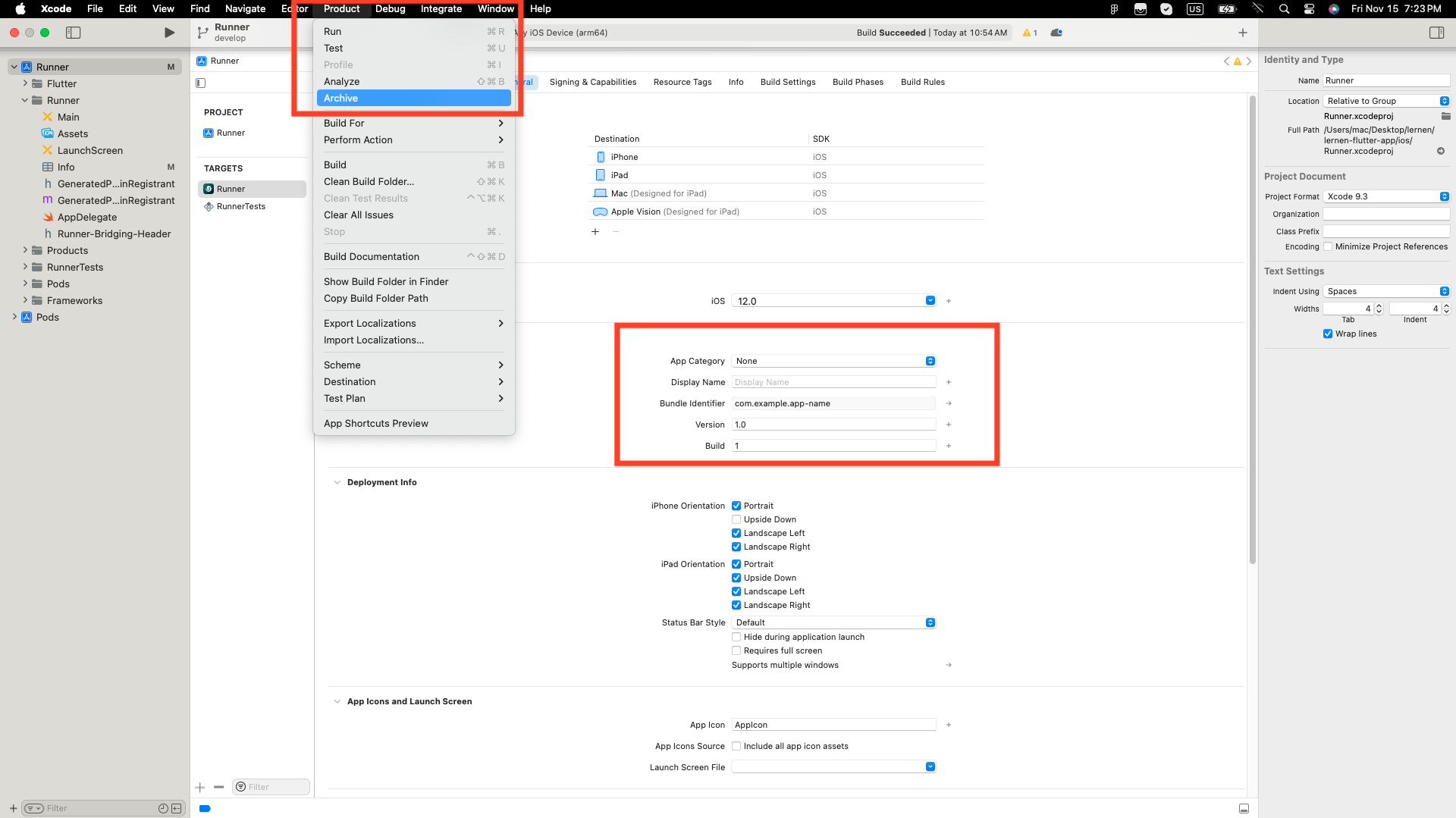Switch to Signing & Capabilities tab
This screenshot has height=818, width=1456.
[x=593, y=82]
